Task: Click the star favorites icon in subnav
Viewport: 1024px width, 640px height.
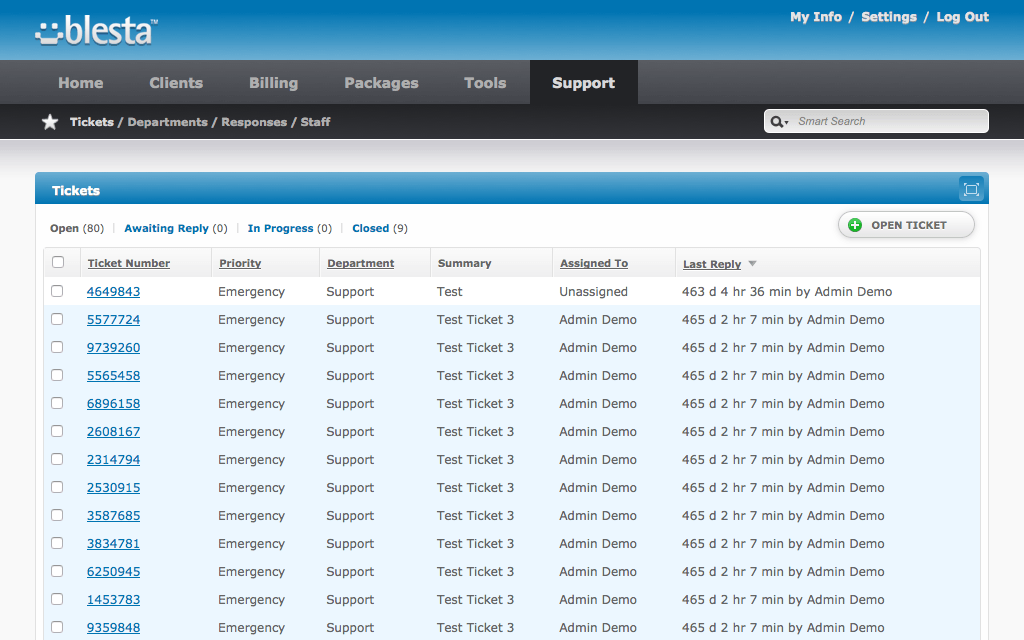Action: click(50, 122)
